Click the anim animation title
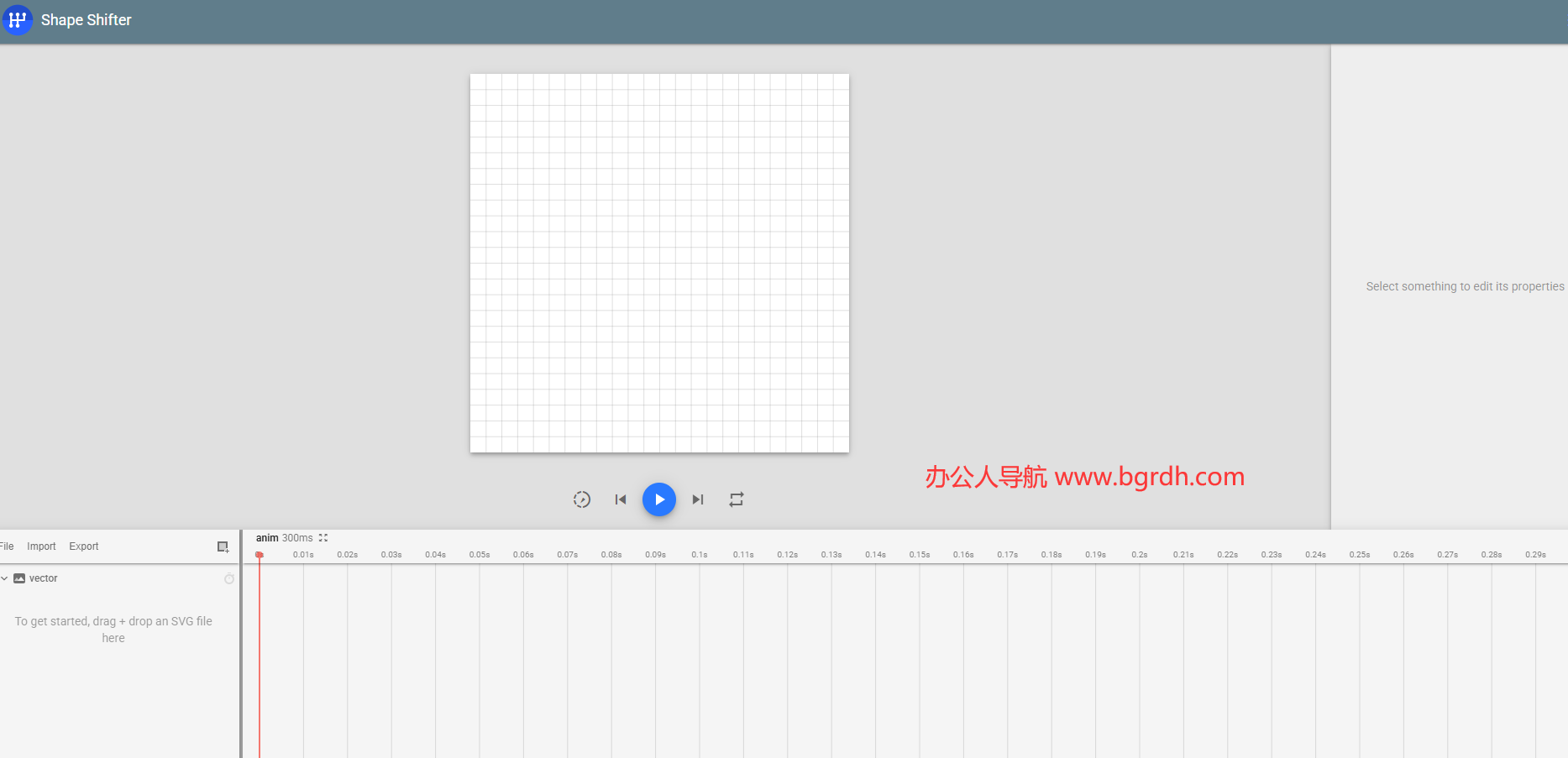 pyautogui.click(x=267, y=538)
